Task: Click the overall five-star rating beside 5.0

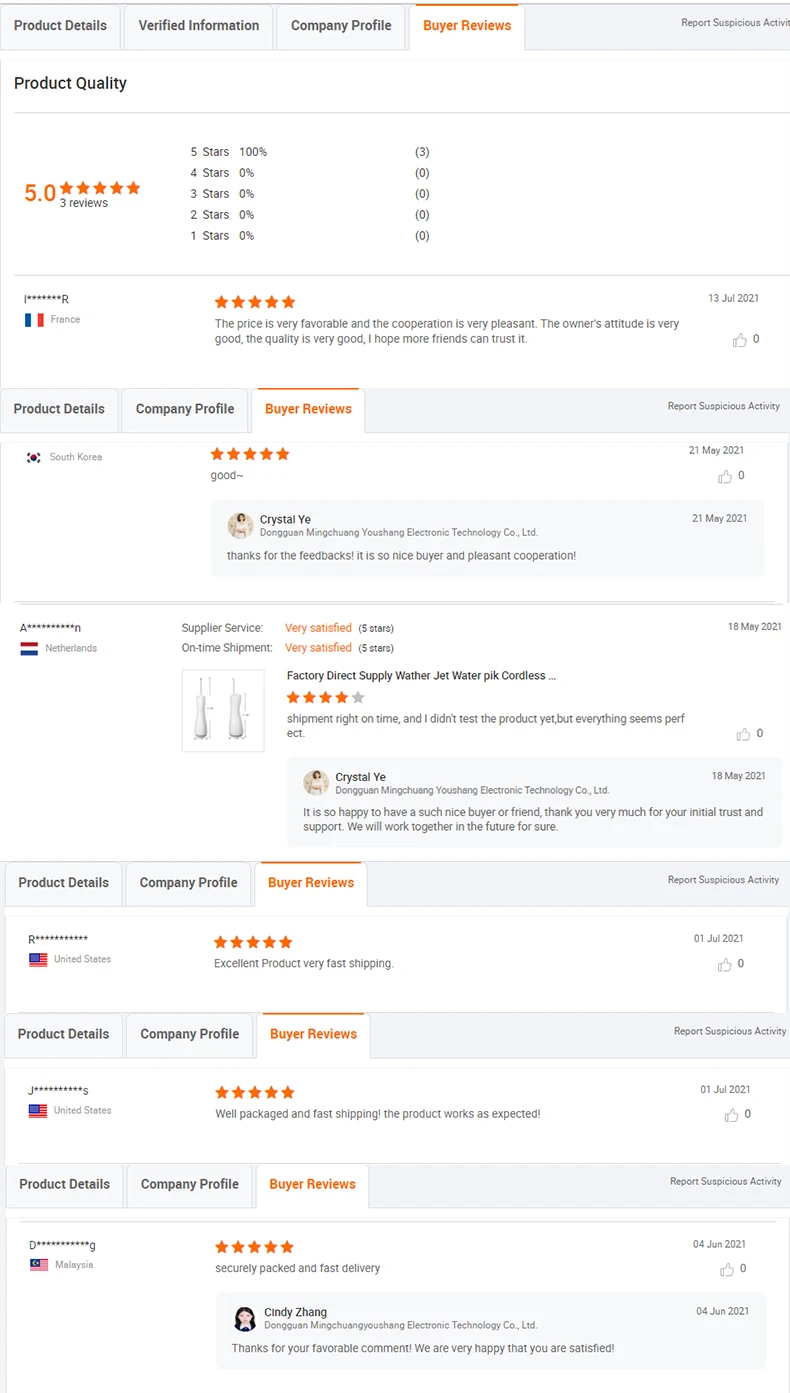Action: (100, 188)
